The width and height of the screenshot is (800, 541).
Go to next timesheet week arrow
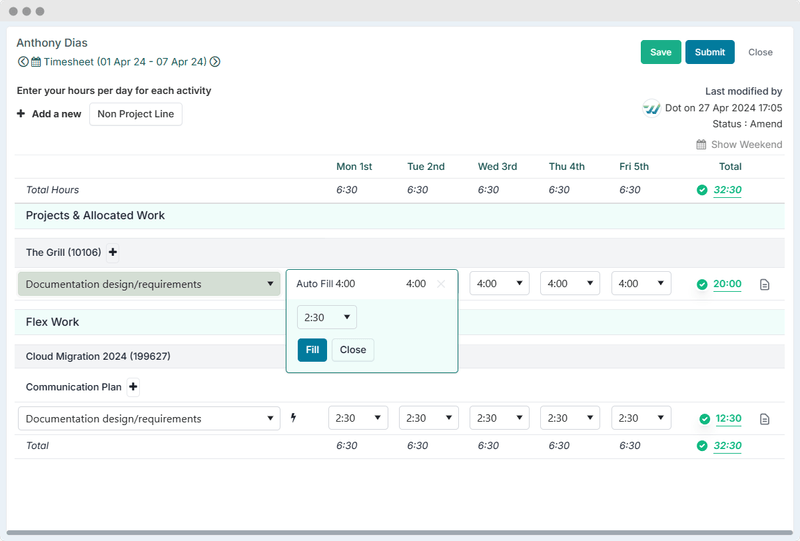pos(215,62)
